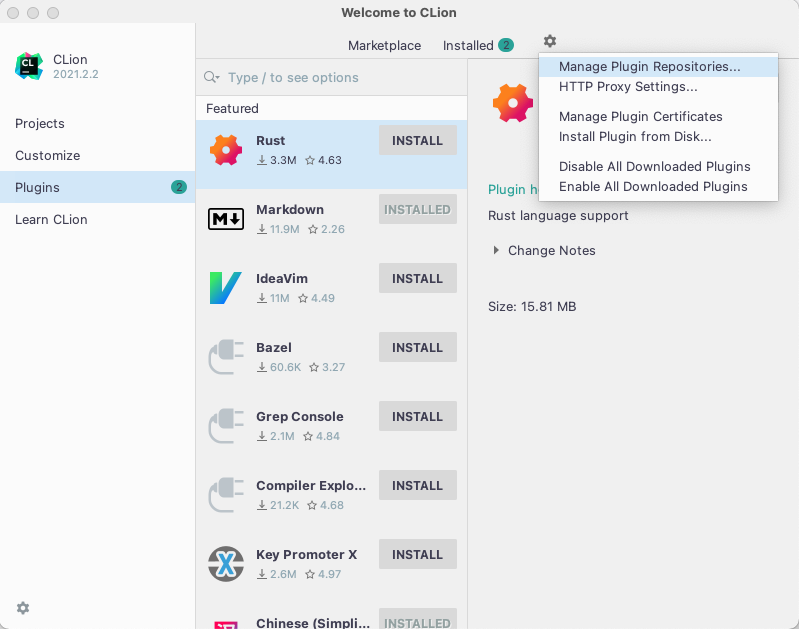Choose HTTP Proxy Settings menu item
This screenshot has height=629, width=799.
[x=658, y=87]
